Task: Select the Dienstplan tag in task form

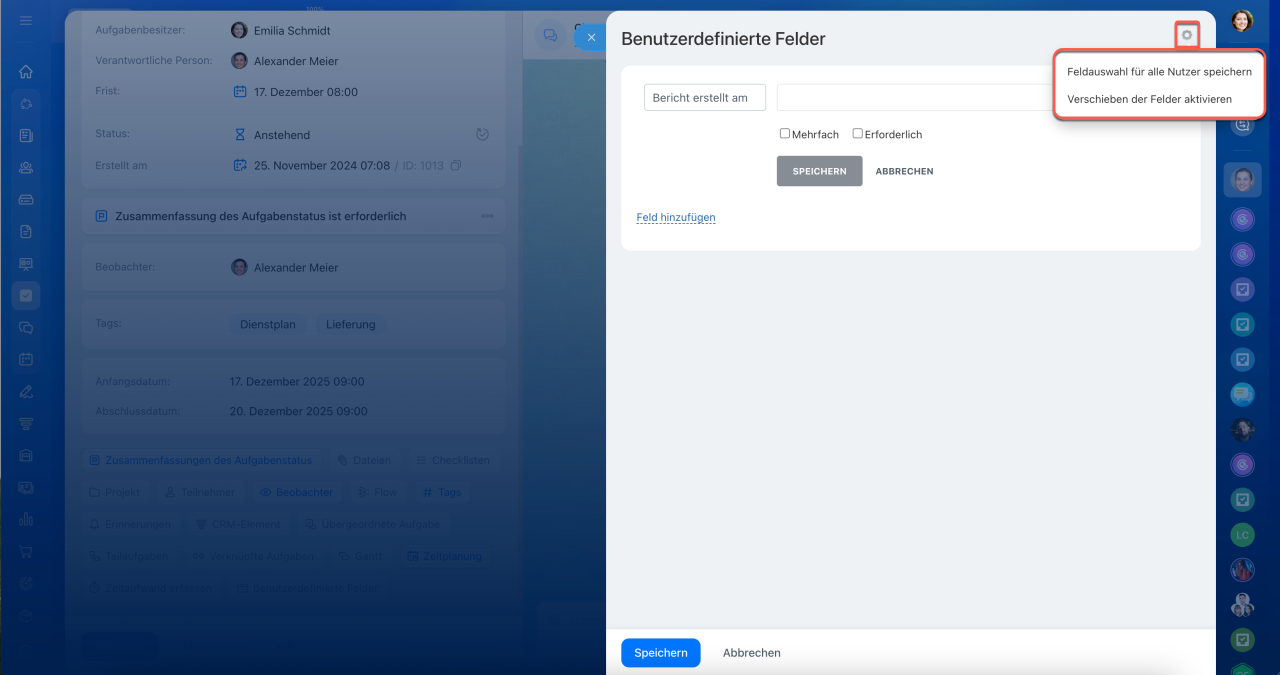Action: pyautogui.click(x=268, y=324)
